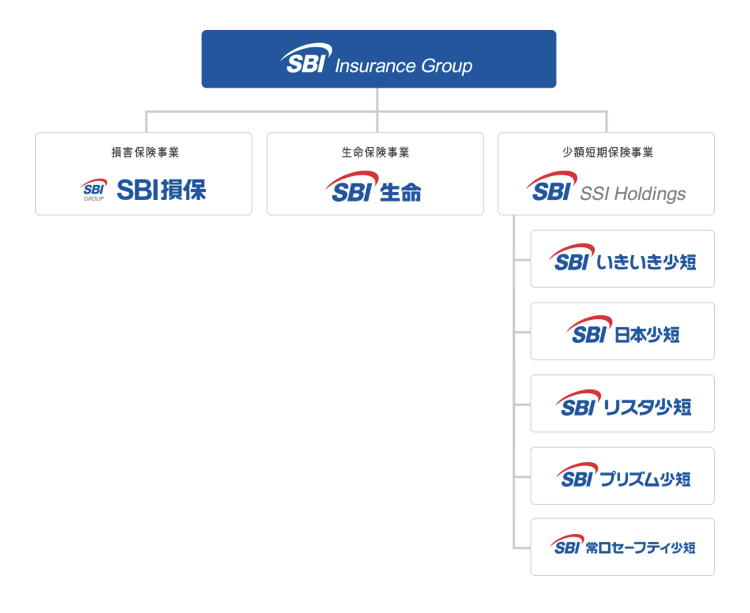
Task: Open the SBI損保 company name text
Action: (161, 189)
